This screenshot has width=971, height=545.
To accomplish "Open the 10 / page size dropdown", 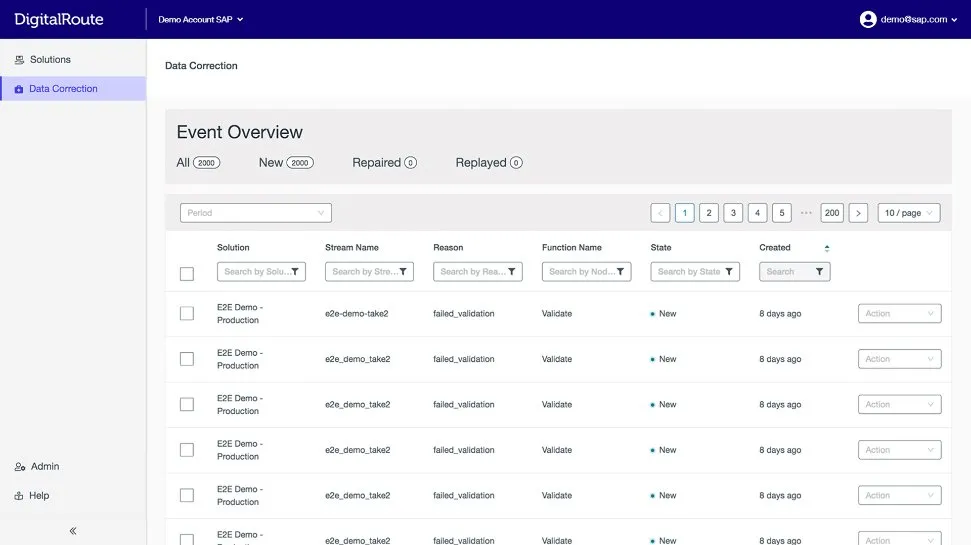I will click(909, 213).
